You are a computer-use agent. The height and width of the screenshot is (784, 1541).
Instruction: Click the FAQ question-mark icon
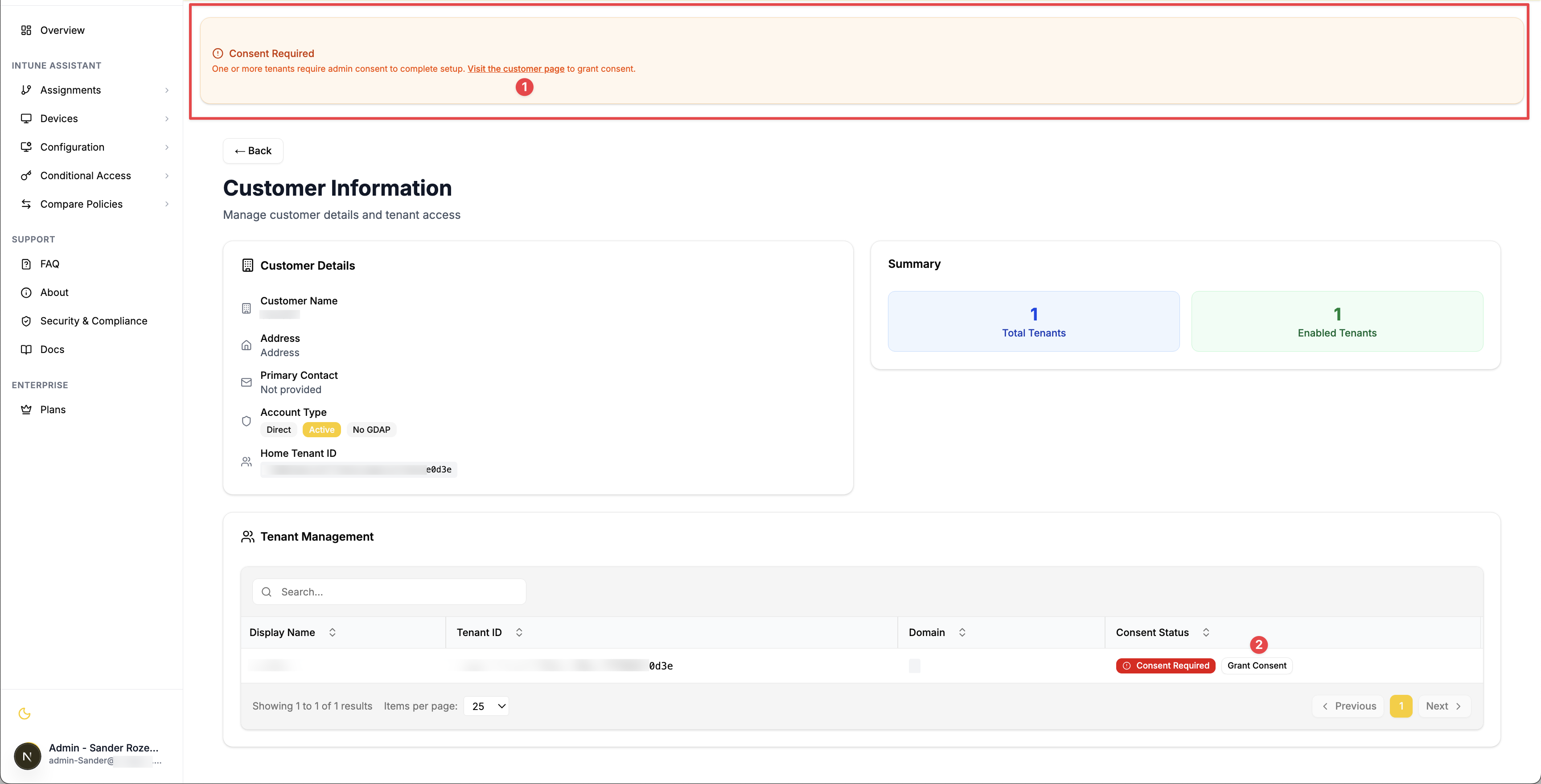point(26,264)
